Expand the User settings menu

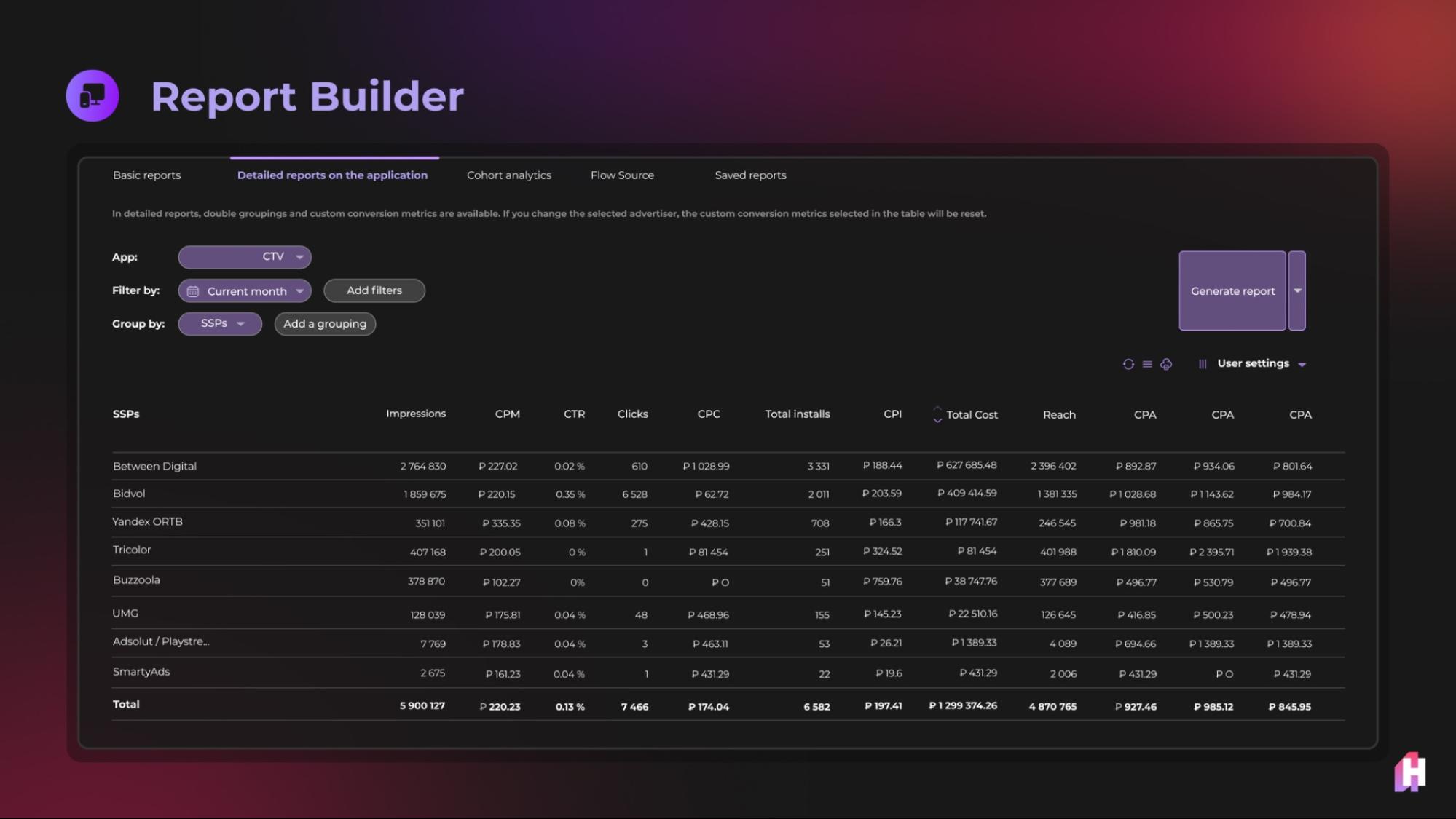(x=1262, y=364)
